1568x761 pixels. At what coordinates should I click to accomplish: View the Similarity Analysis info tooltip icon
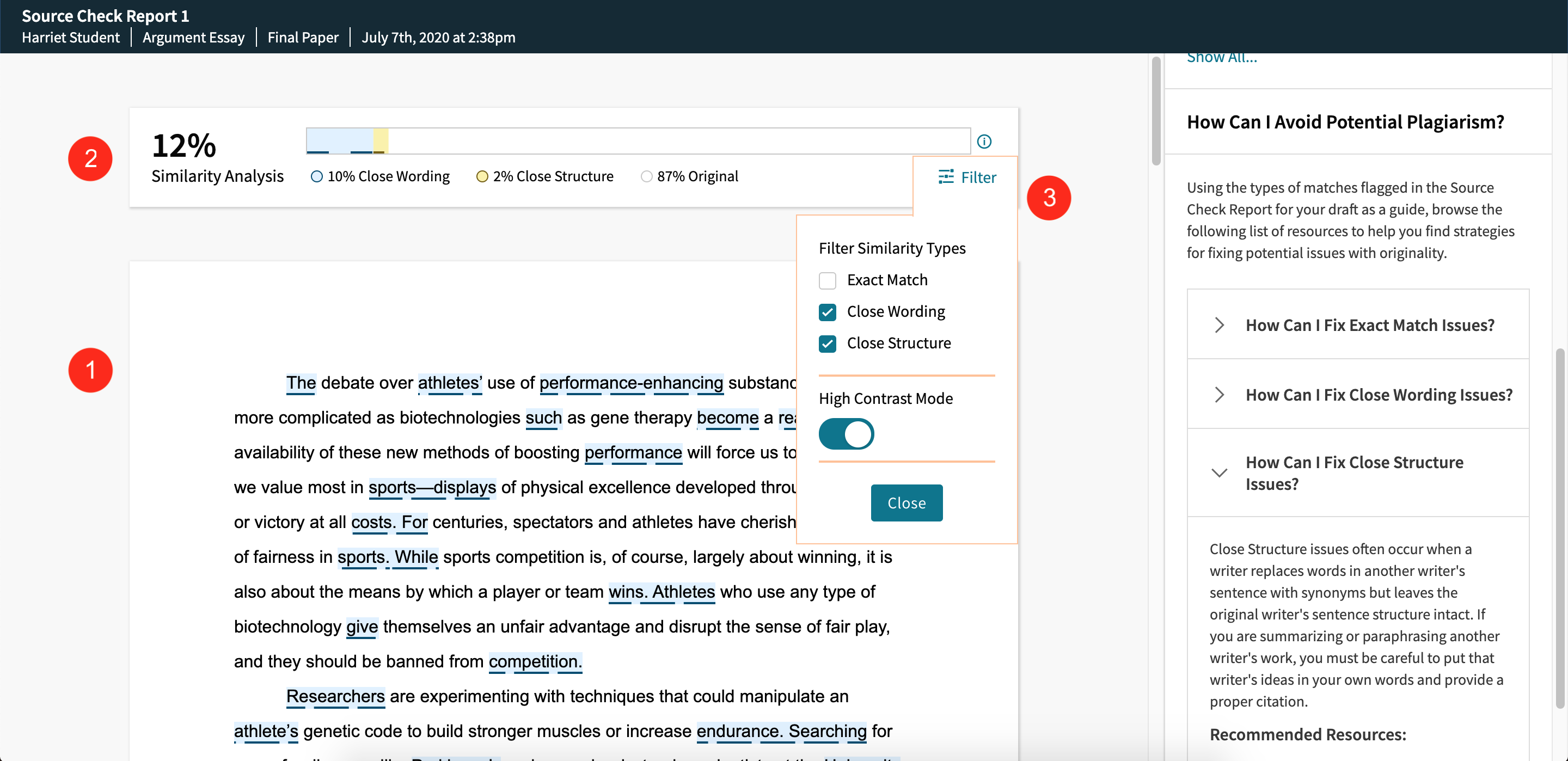pyautogui.click(x=985, y=141)
